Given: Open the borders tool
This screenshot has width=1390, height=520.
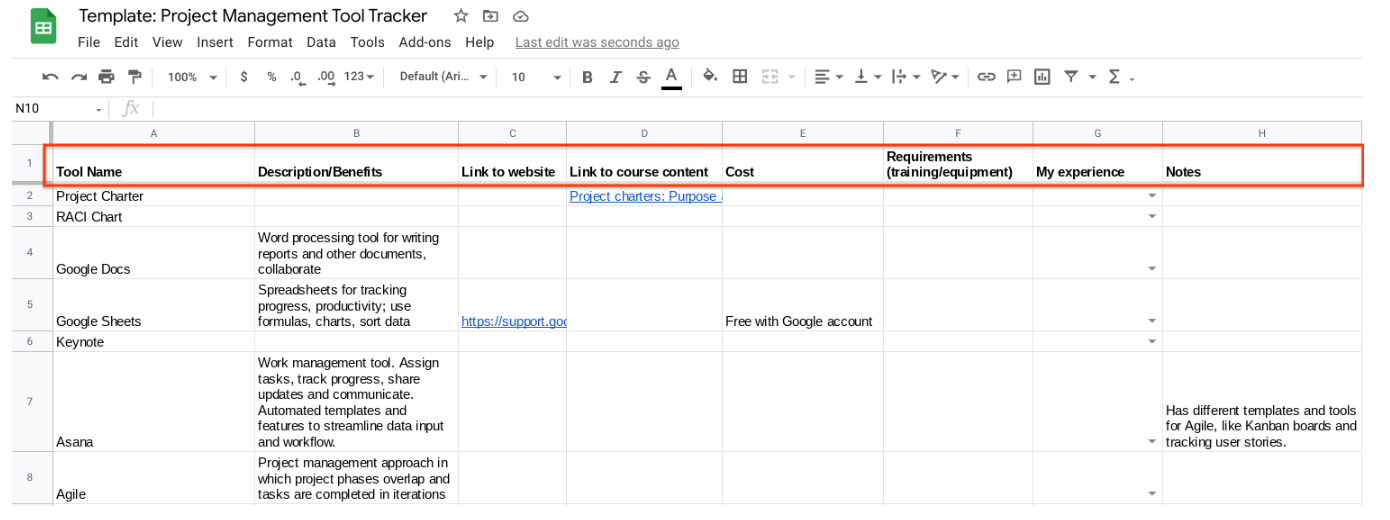Looking at the screenshot, I should point(740,77).
